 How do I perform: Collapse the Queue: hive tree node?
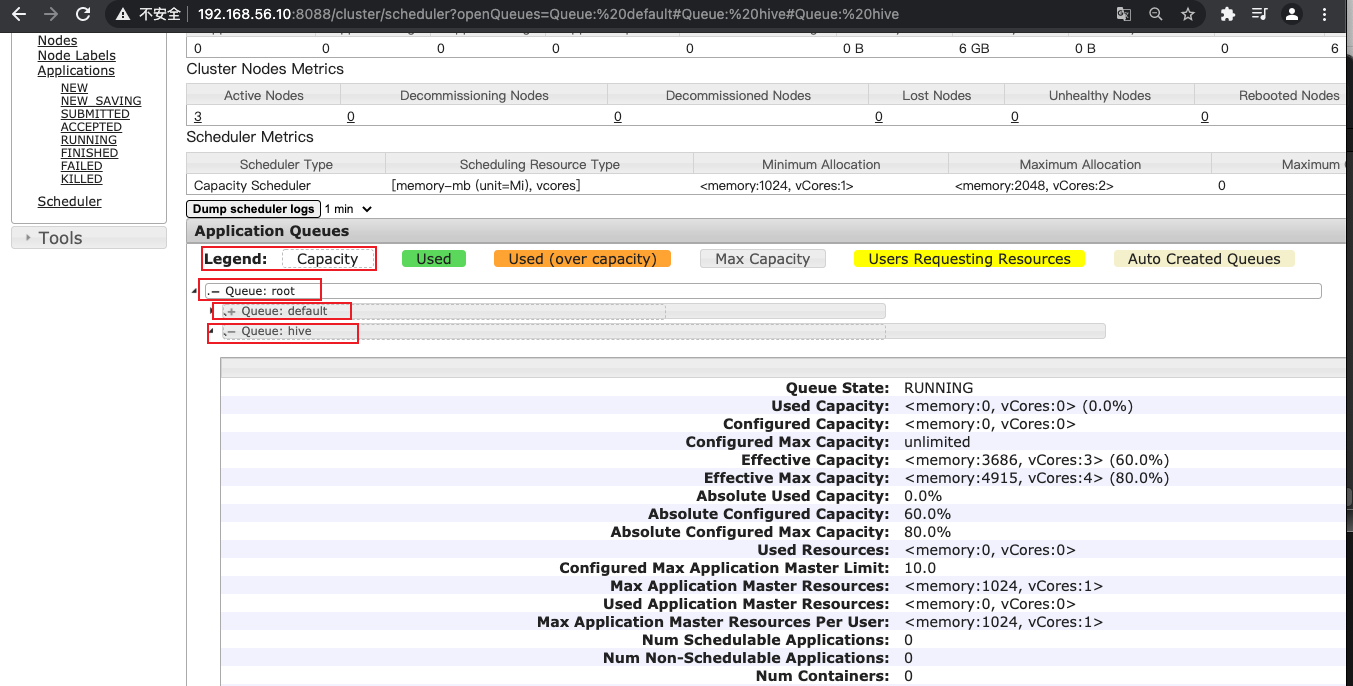[211, 331]
